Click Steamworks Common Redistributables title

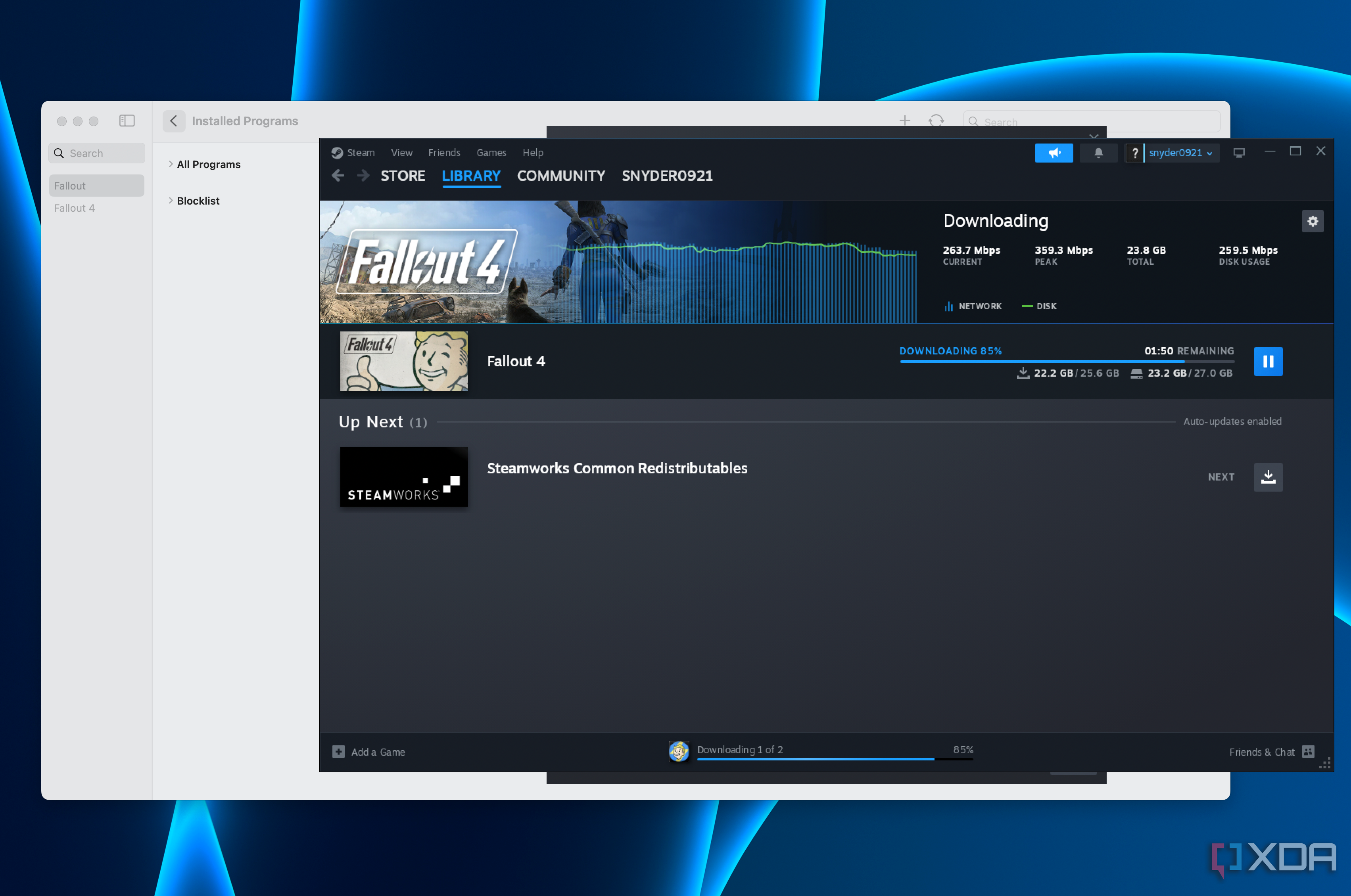click(x=617, y=468)
